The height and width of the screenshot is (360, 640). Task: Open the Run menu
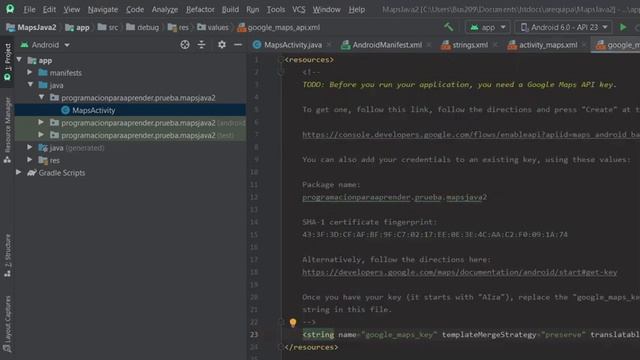coord(253,9)
